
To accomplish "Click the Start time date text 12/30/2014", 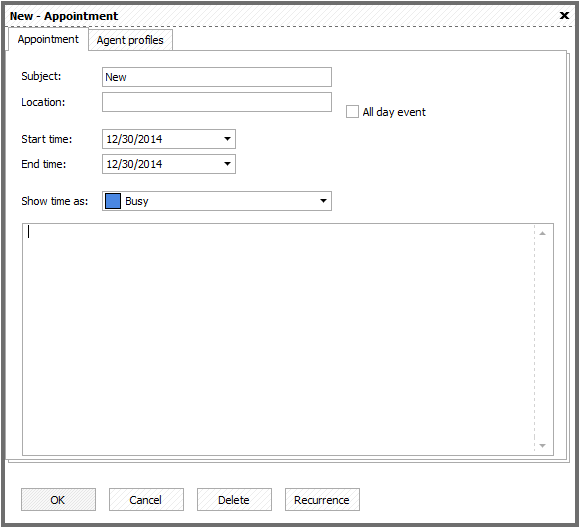I will point(134,139).
